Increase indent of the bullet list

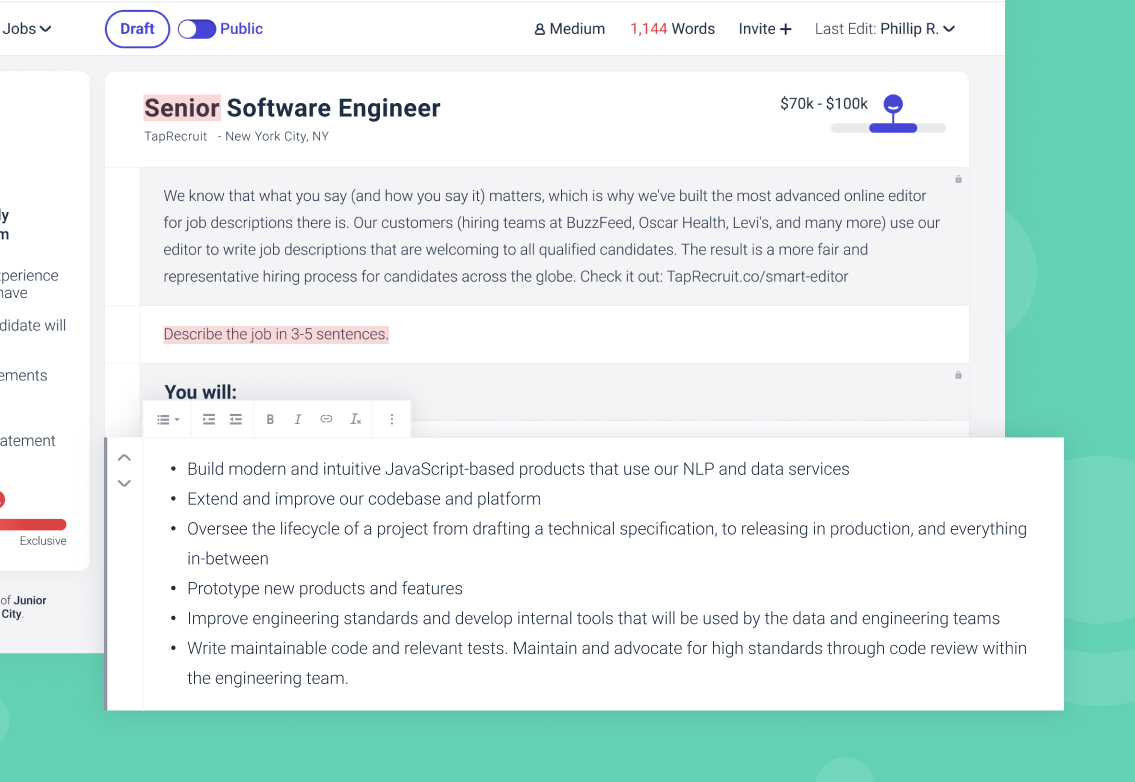[209, 419]
